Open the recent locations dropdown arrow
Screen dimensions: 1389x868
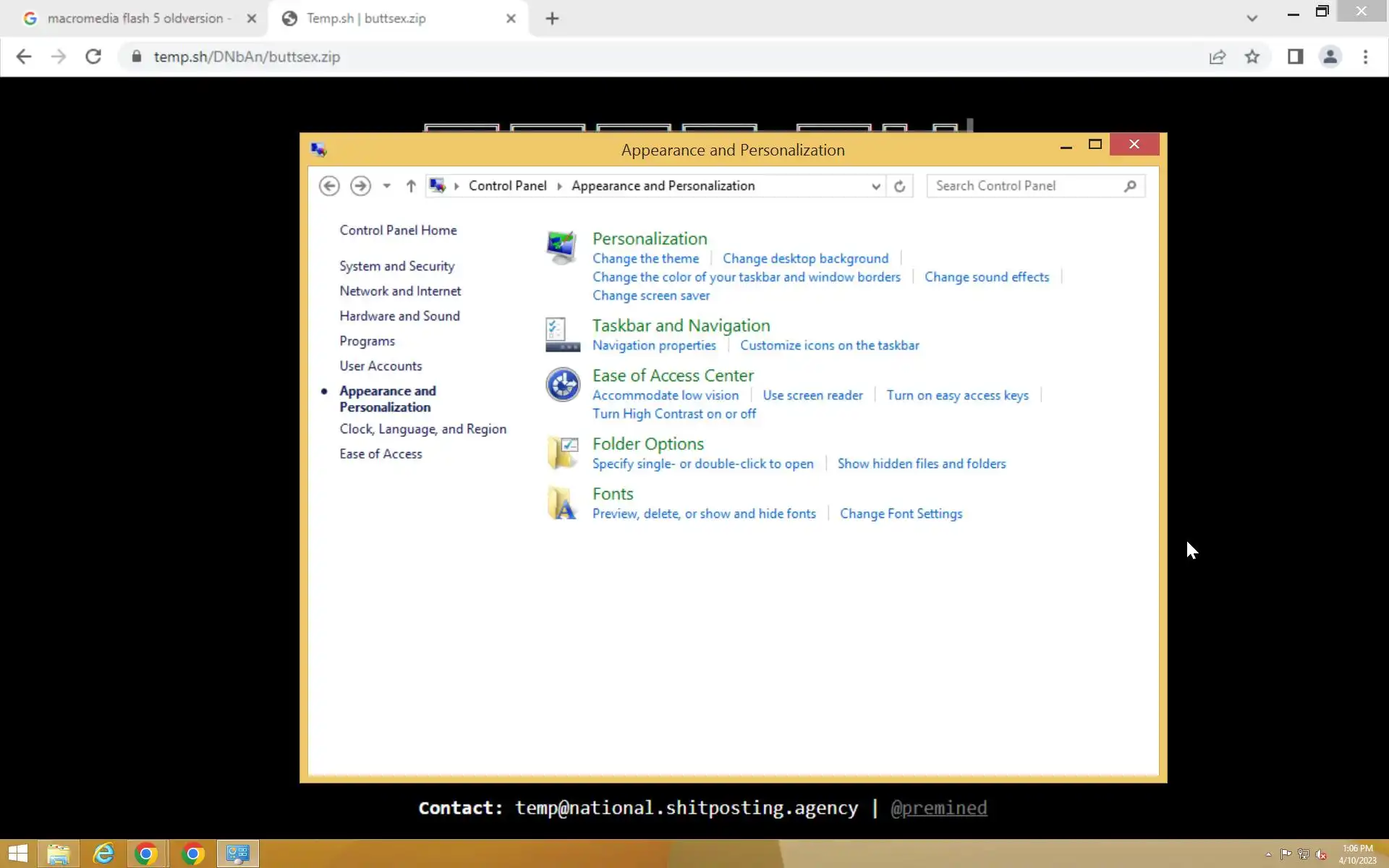(x=387, y=186)
